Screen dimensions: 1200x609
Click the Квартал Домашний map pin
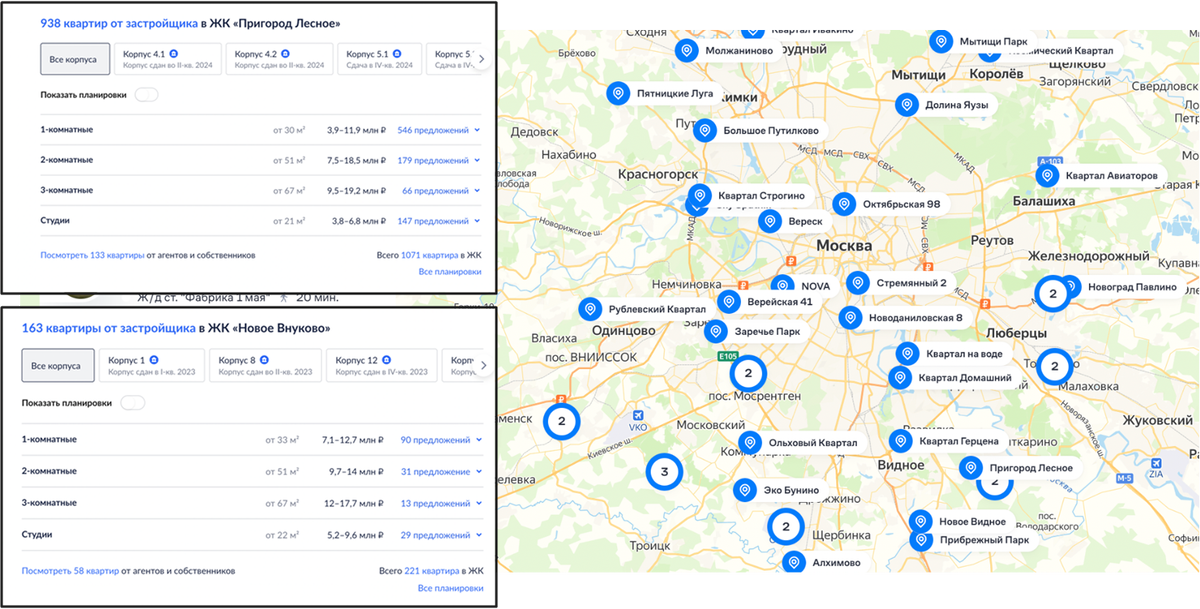900,378
